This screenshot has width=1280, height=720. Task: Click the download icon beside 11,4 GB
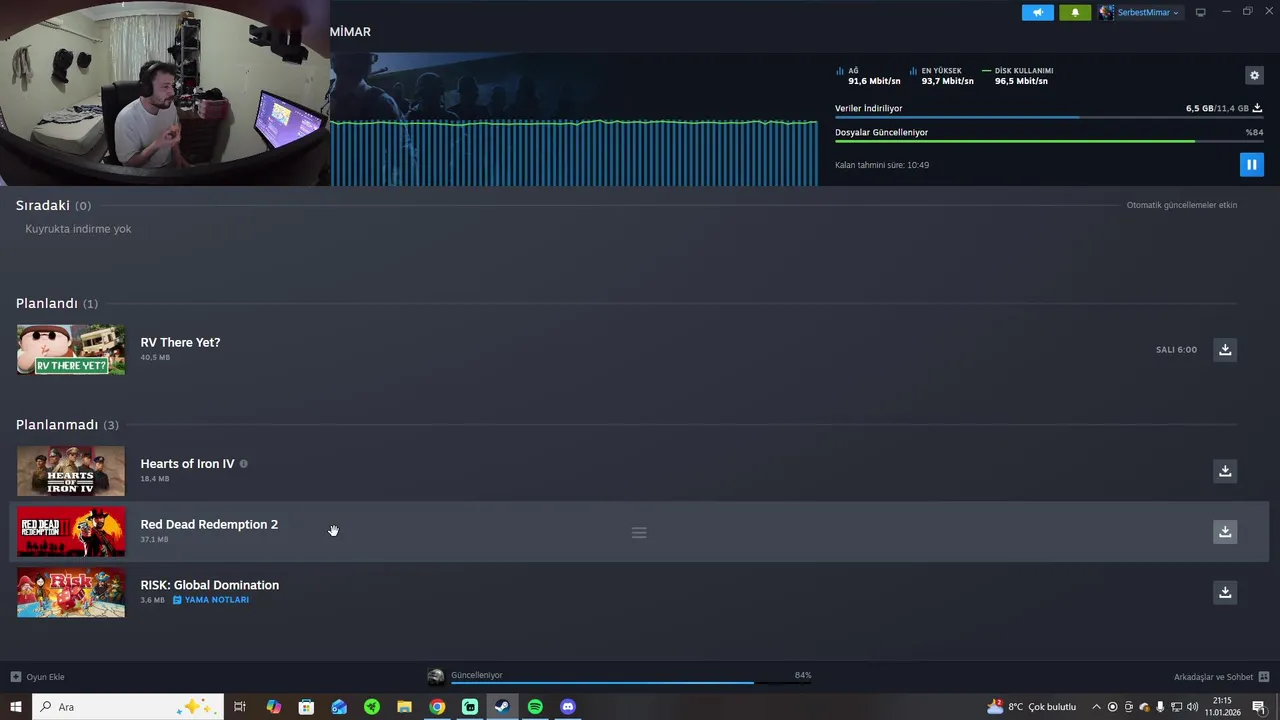pos(1257,108)
